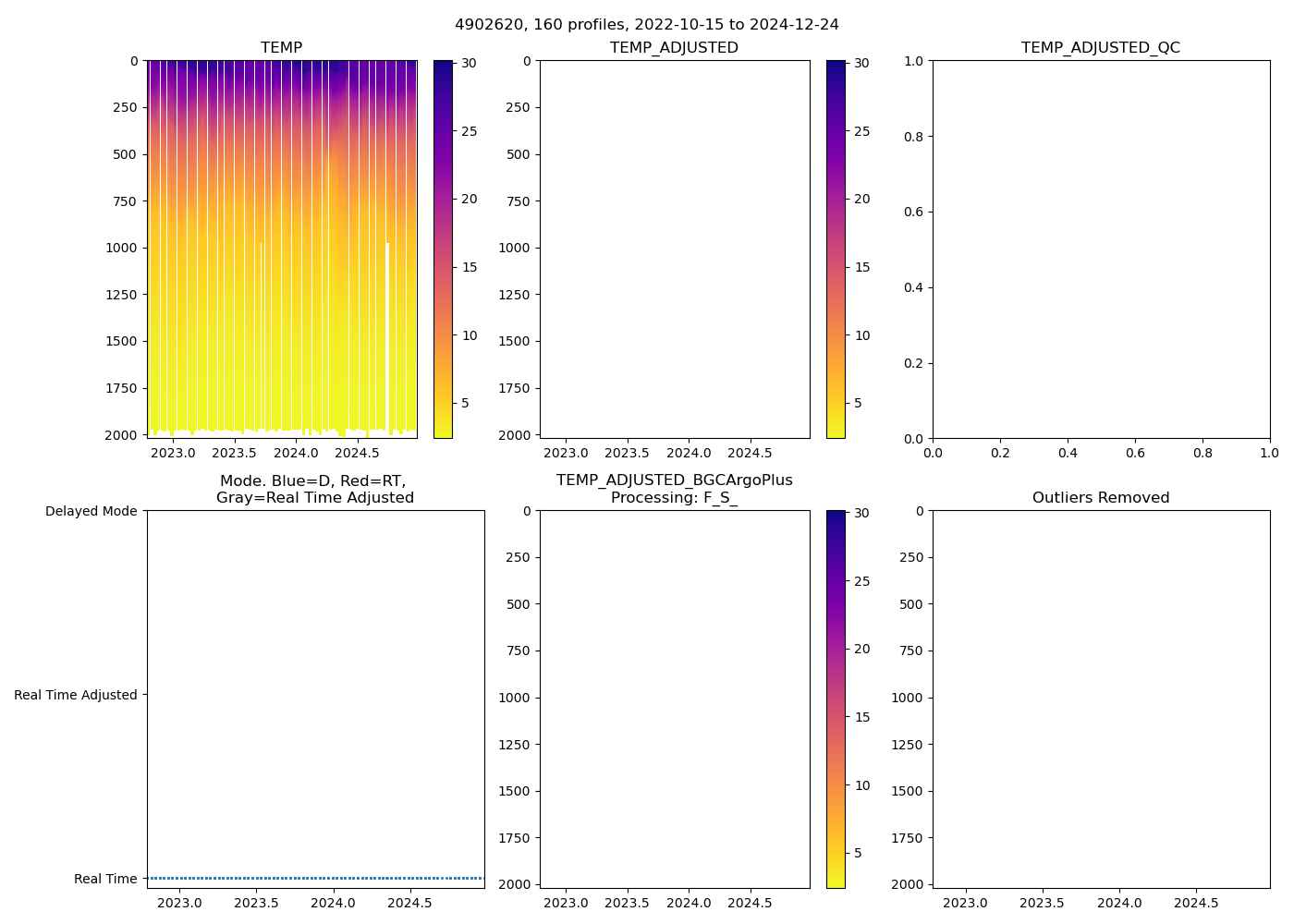This screenshot has height=924, width=1294.
Task: Click the figure title starting with 4902620
Action: [x=646, y=25]
